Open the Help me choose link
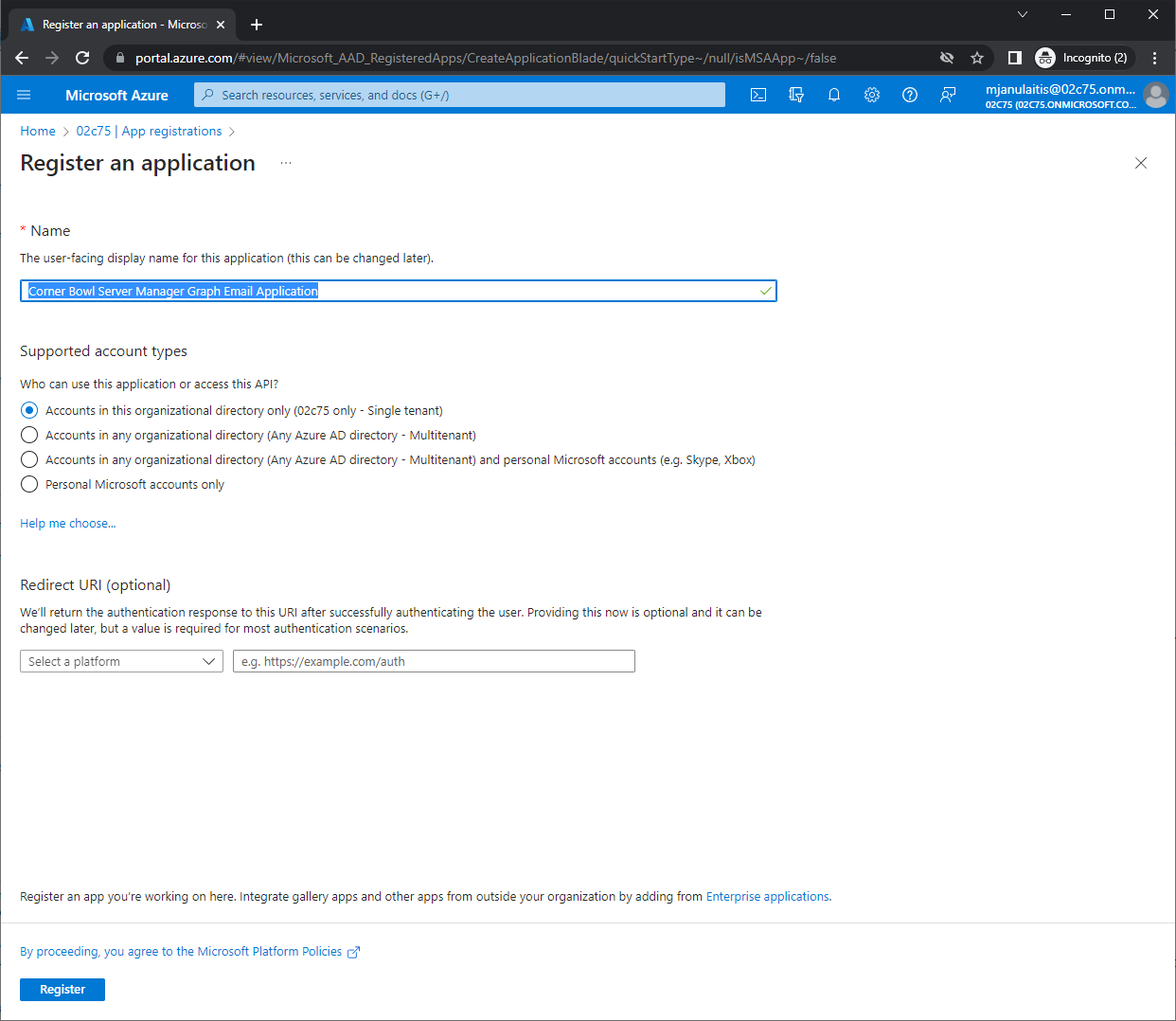 click(68, 523)
